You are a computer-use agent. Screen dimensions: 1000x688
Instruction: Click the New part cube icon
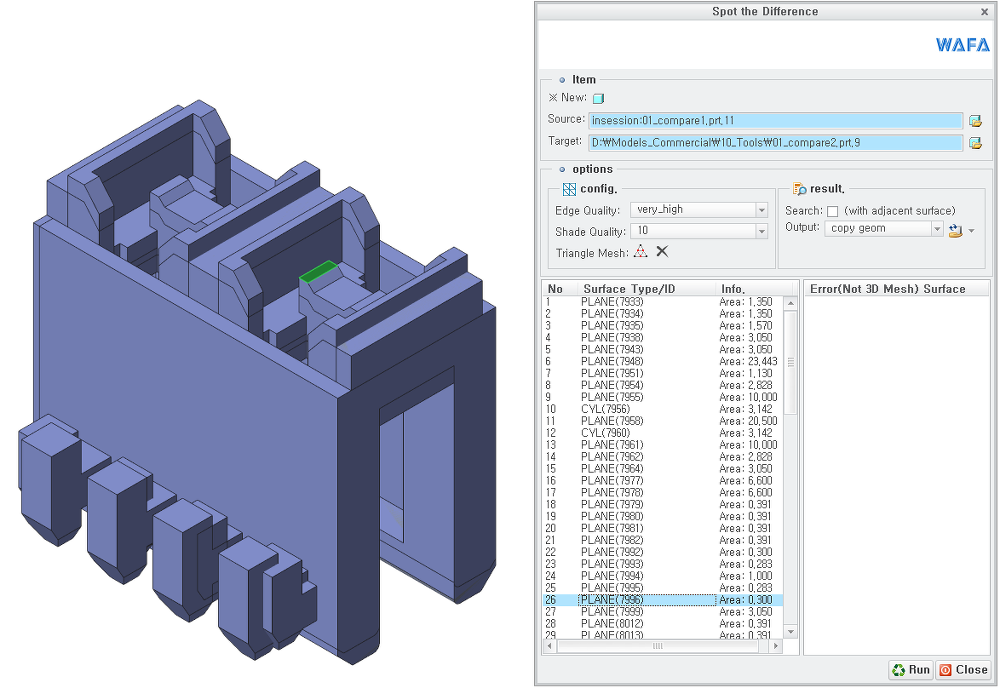(598, 98)
